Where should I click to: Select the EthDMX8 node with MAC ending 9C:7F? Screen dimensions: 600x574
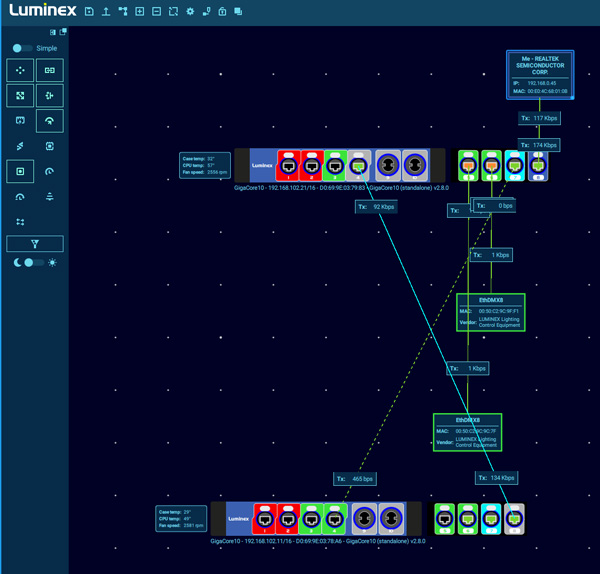[x=467, y=432]
